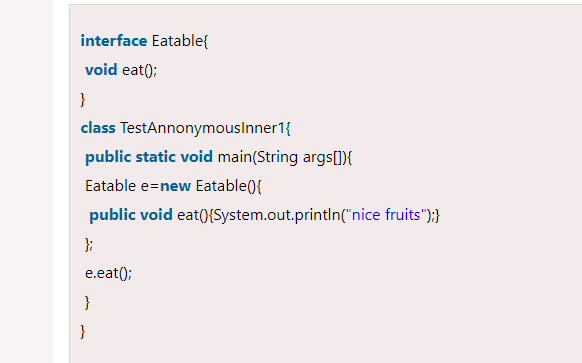Click 'public static void' keywords of main

(x=149, y=157)
